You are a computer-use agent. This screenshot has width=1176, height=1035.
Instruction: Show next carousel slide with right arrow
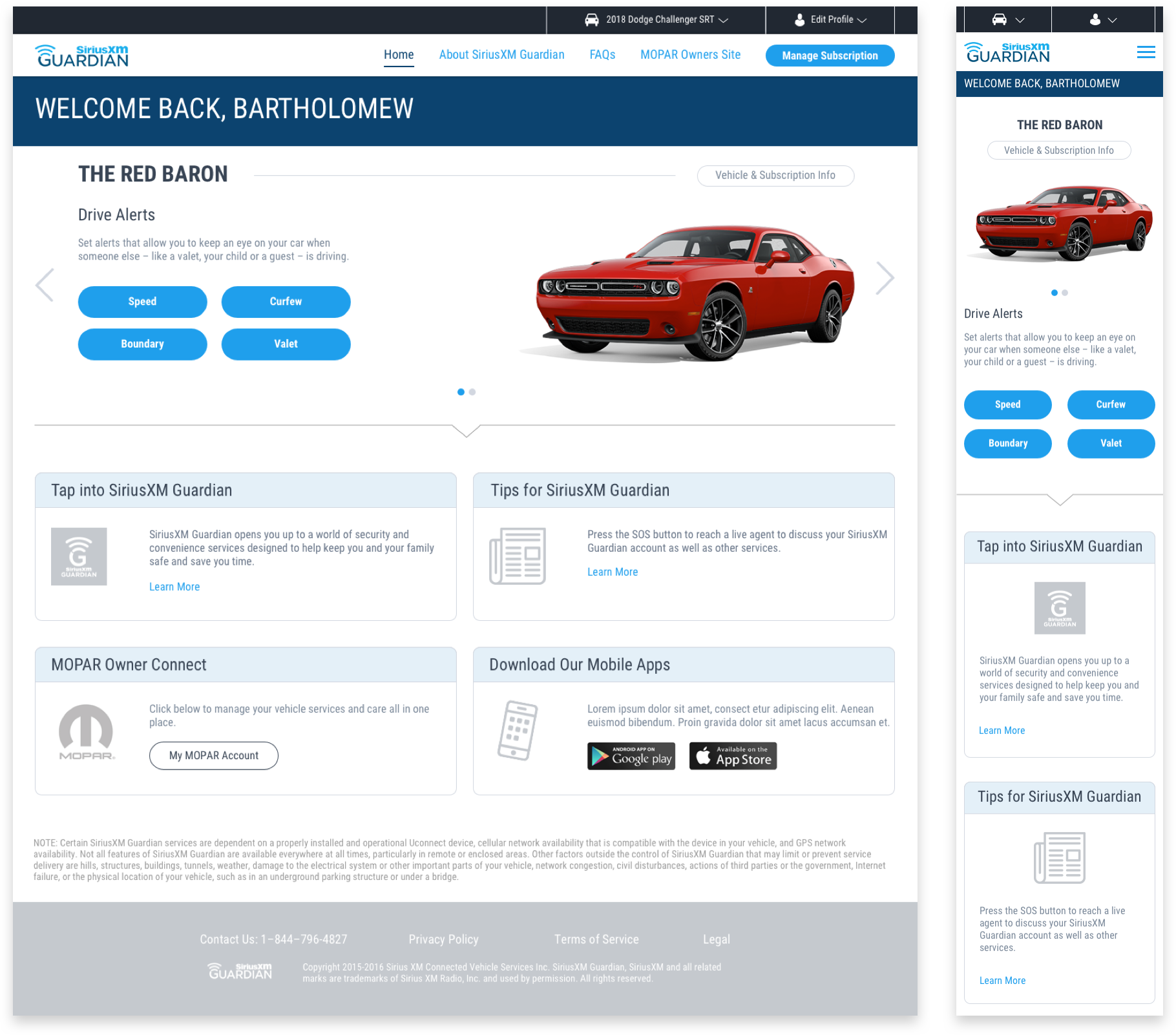[885, 278]
